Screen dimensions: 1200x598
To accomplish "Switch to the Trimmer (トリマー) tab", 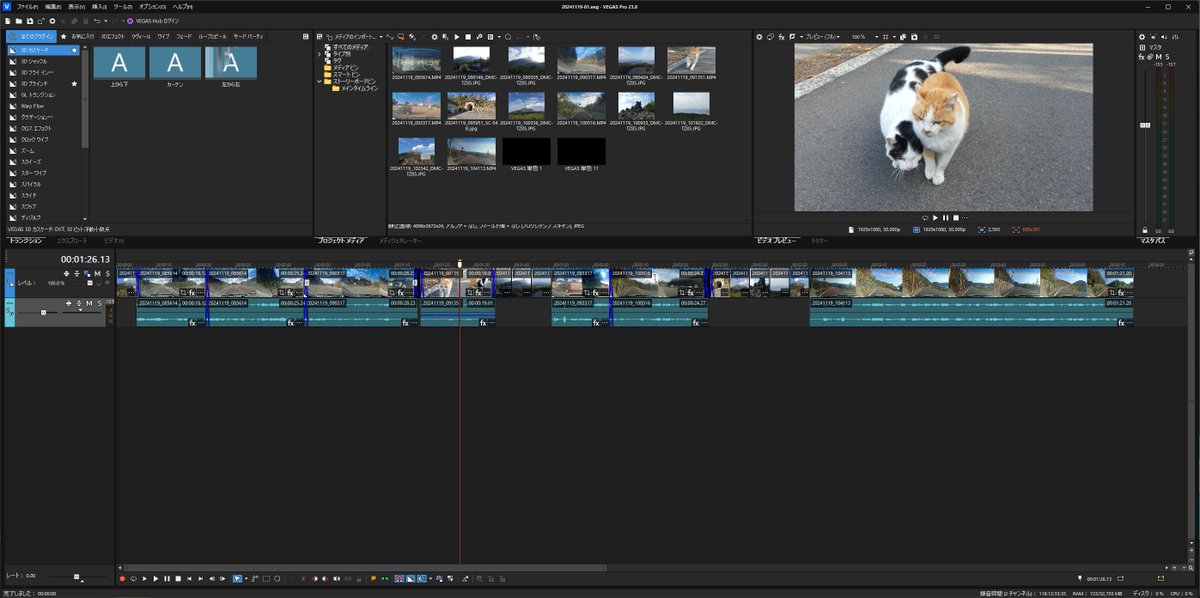I will tap(819, 241).
